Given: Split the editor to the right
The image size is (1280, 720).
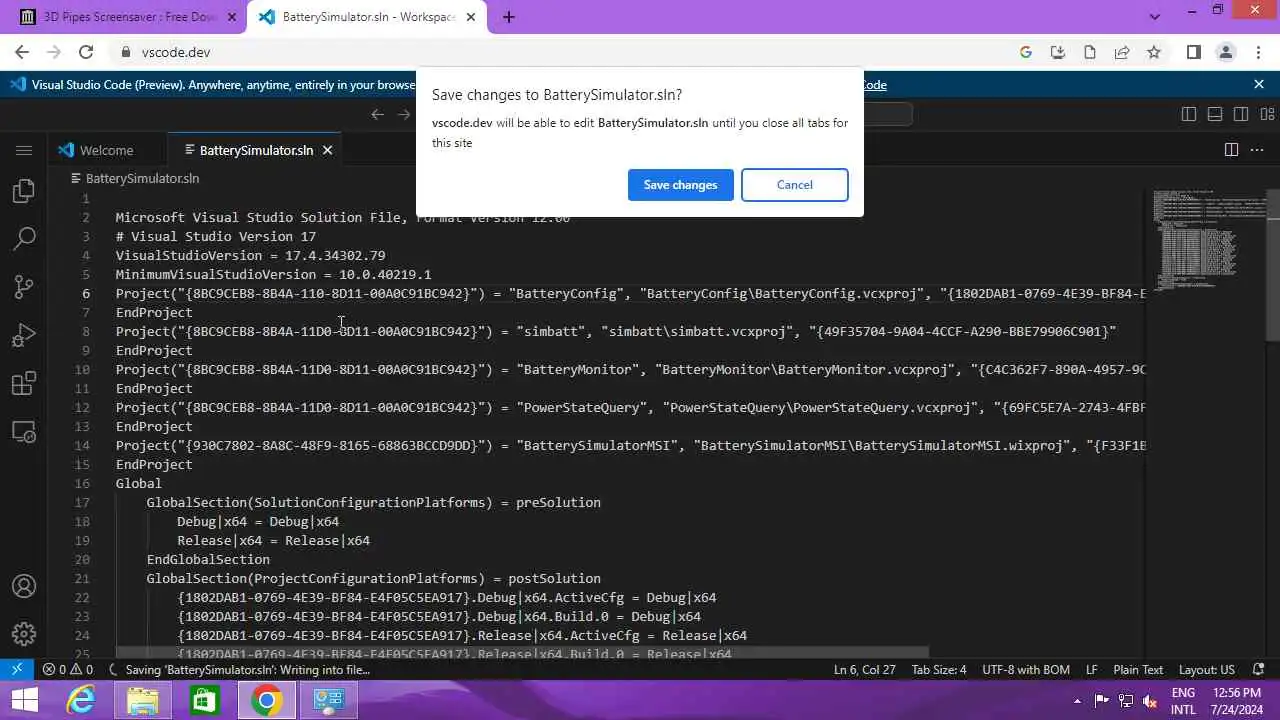Looking at the screenshot, I should (1231, 150).
